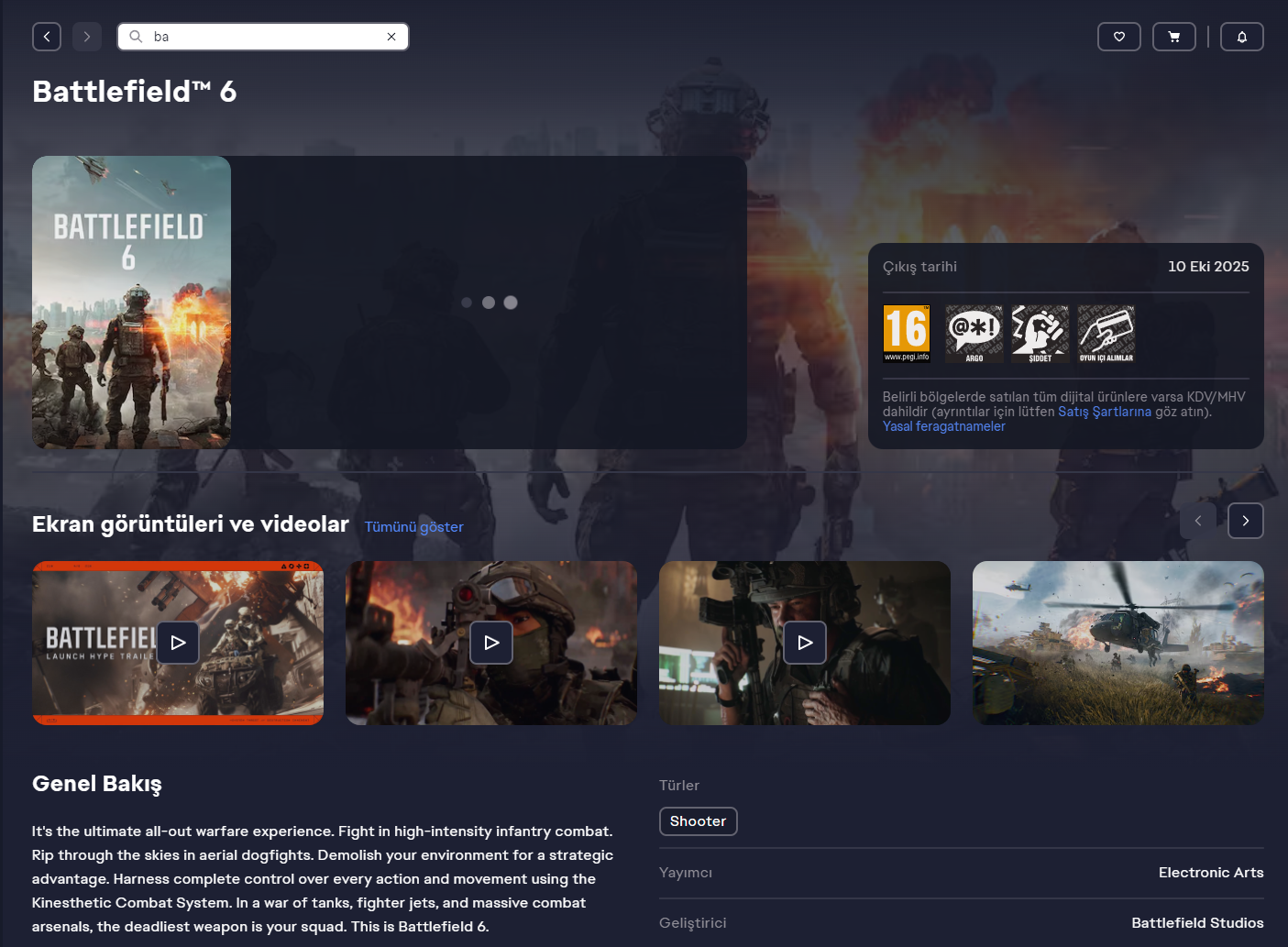1288x947 pixels.
Task: Click the Battlefield™ 6 page title
Action: coord(135,92)
